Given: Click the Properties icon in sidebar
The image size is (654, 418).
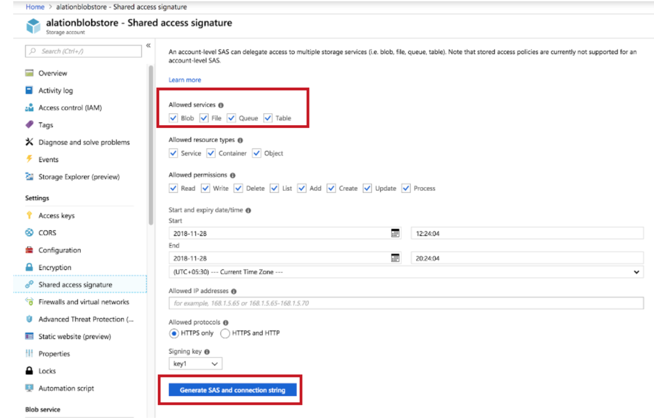Looking at the screenshot, I should point(29,353).
